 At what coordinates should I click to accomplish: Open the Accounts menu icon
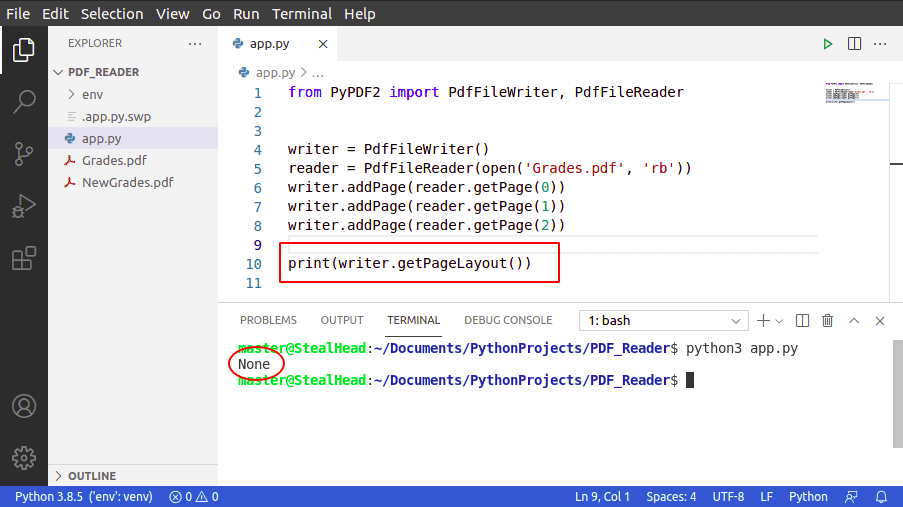tap(24, 406)
